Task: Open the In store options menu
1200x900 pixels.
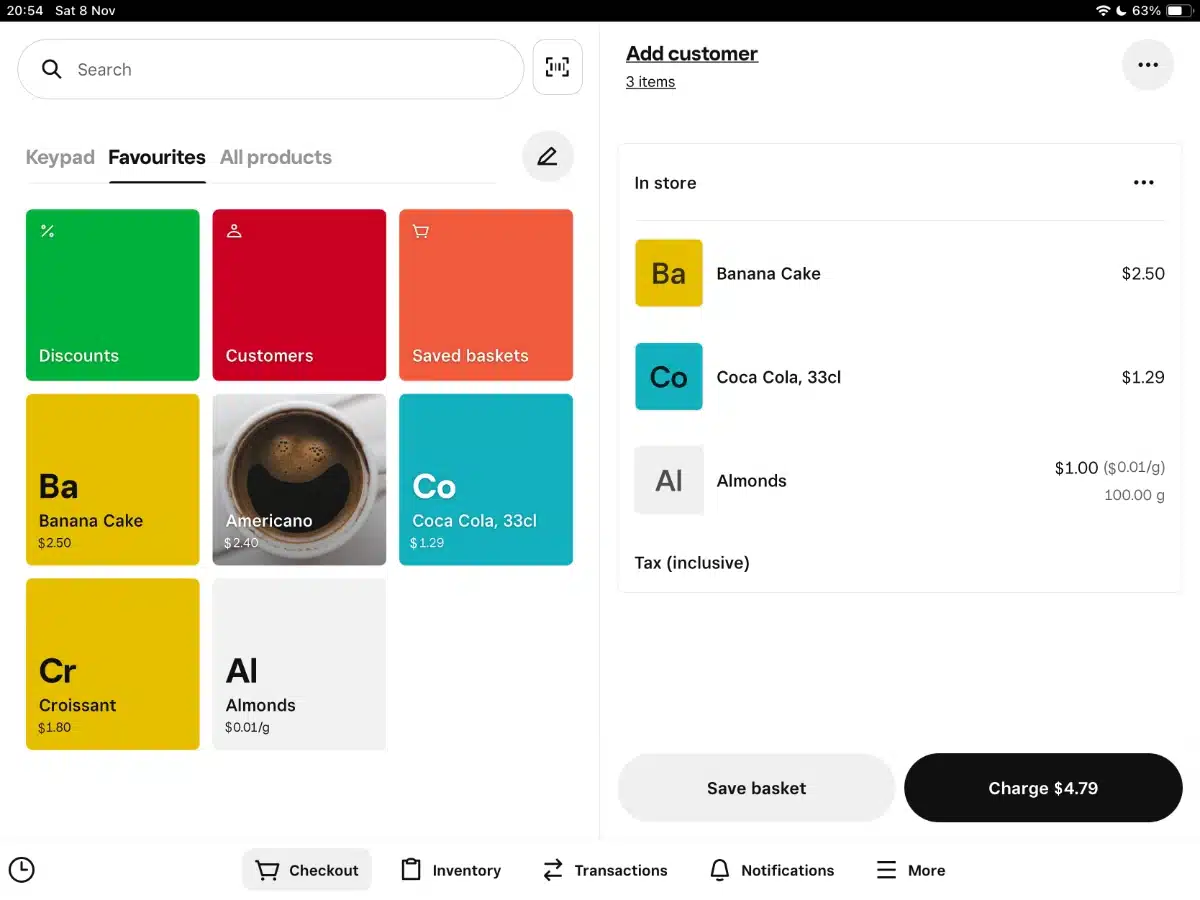Action: coord(1143,183)
